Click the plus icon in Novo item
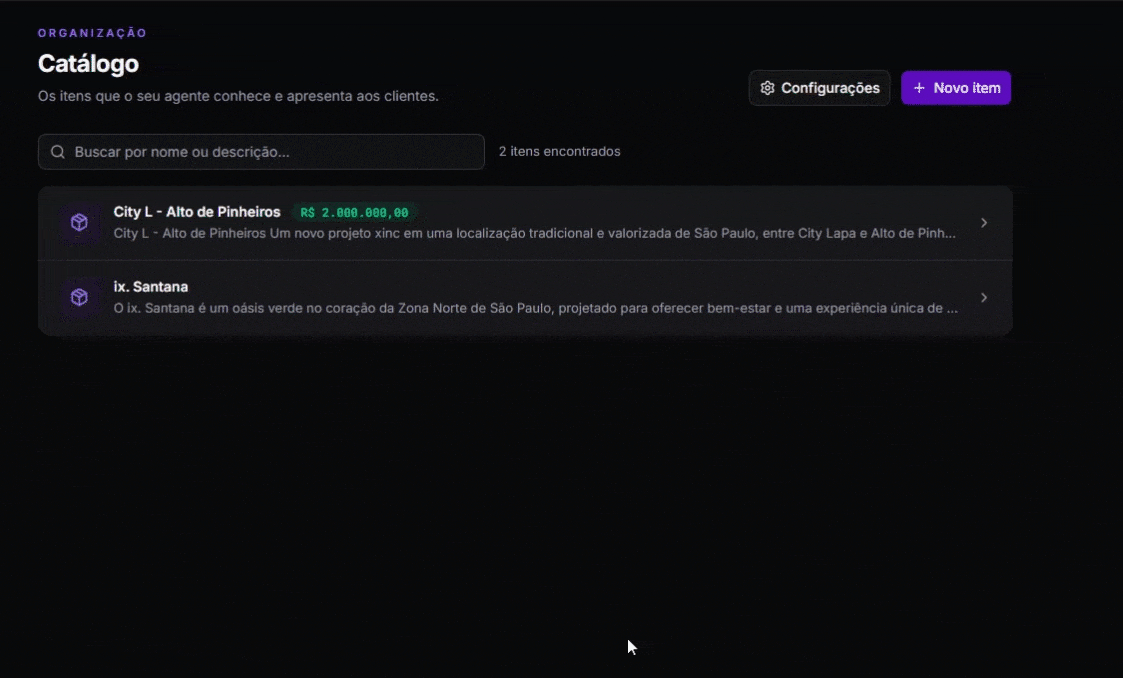 pyautogui.click(x=920, y=88)
